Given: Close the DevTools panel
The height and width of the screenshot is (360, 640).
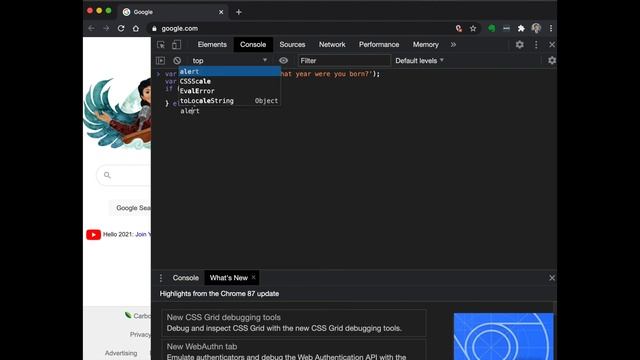Looking at the screenshot, I should 552,44.
